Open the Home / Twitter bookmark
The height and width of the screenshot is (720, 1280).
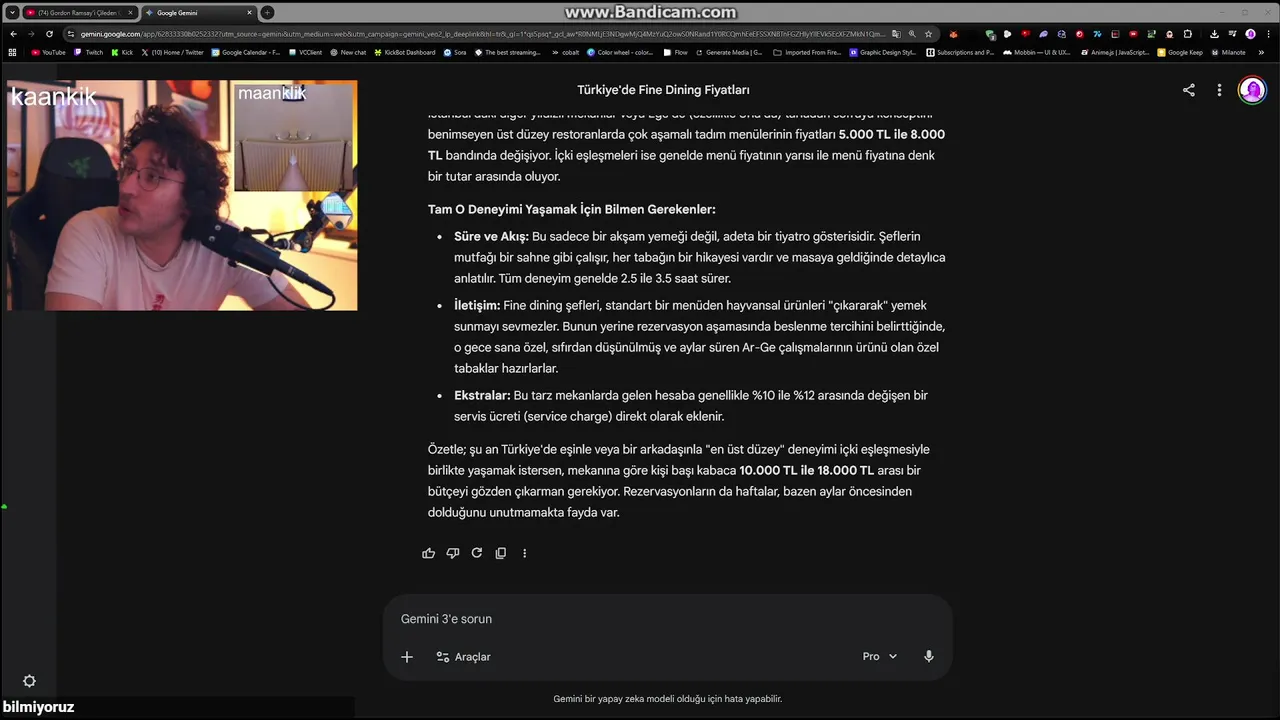pos(172,52)
